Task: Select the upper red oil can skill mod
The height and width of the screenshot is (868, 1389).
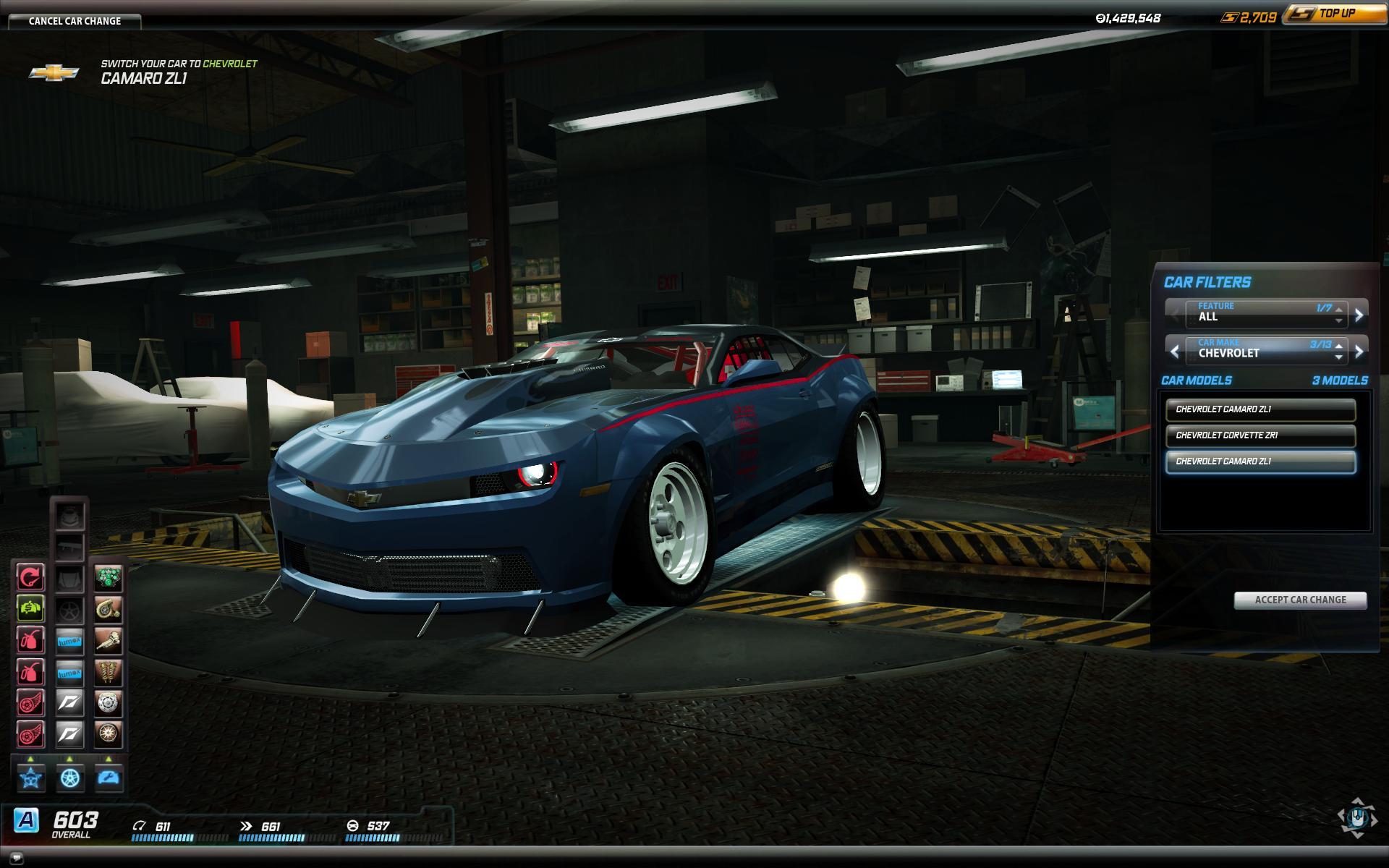Action: pyautogui.click(x=30, y=640)
